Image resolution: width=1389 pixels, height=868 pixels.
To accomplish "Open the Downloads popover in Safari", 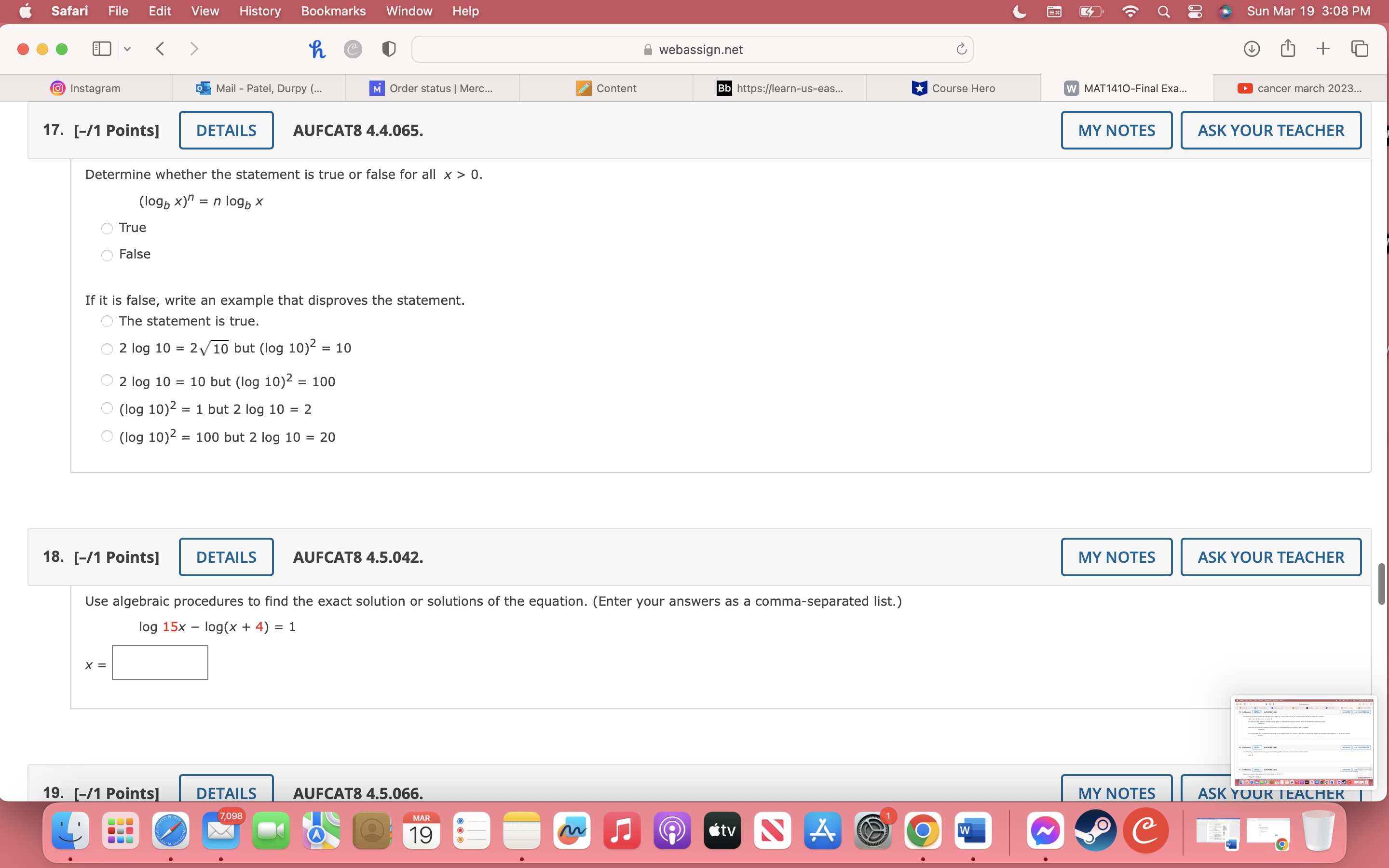I will coord(1252,49).
